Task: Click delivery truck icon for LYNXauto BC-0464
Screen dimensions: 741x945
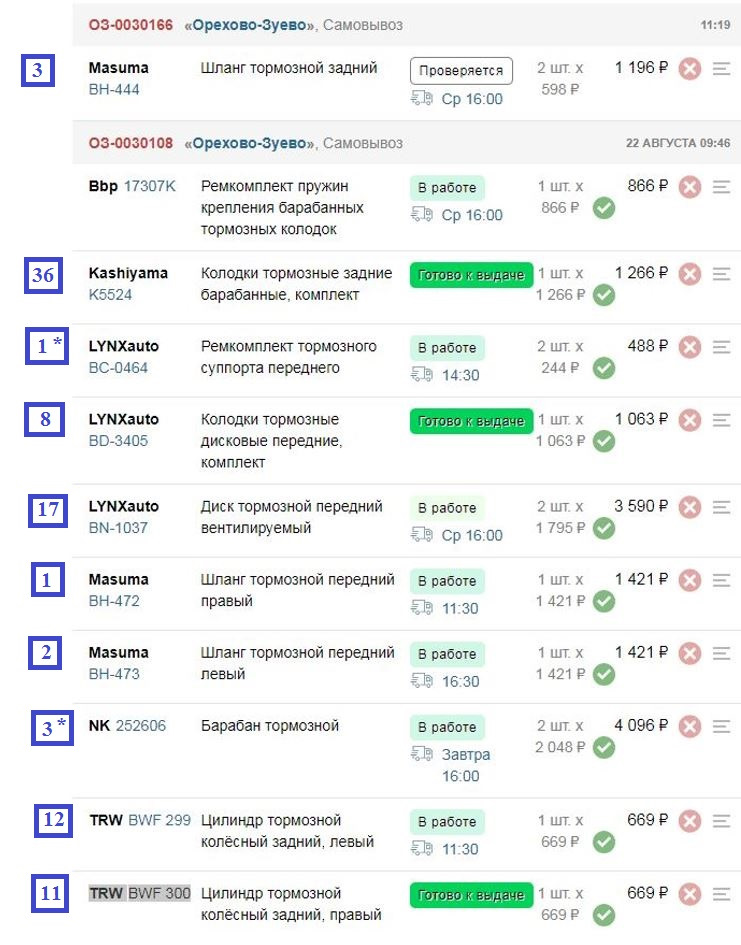Action: point(421,375)
